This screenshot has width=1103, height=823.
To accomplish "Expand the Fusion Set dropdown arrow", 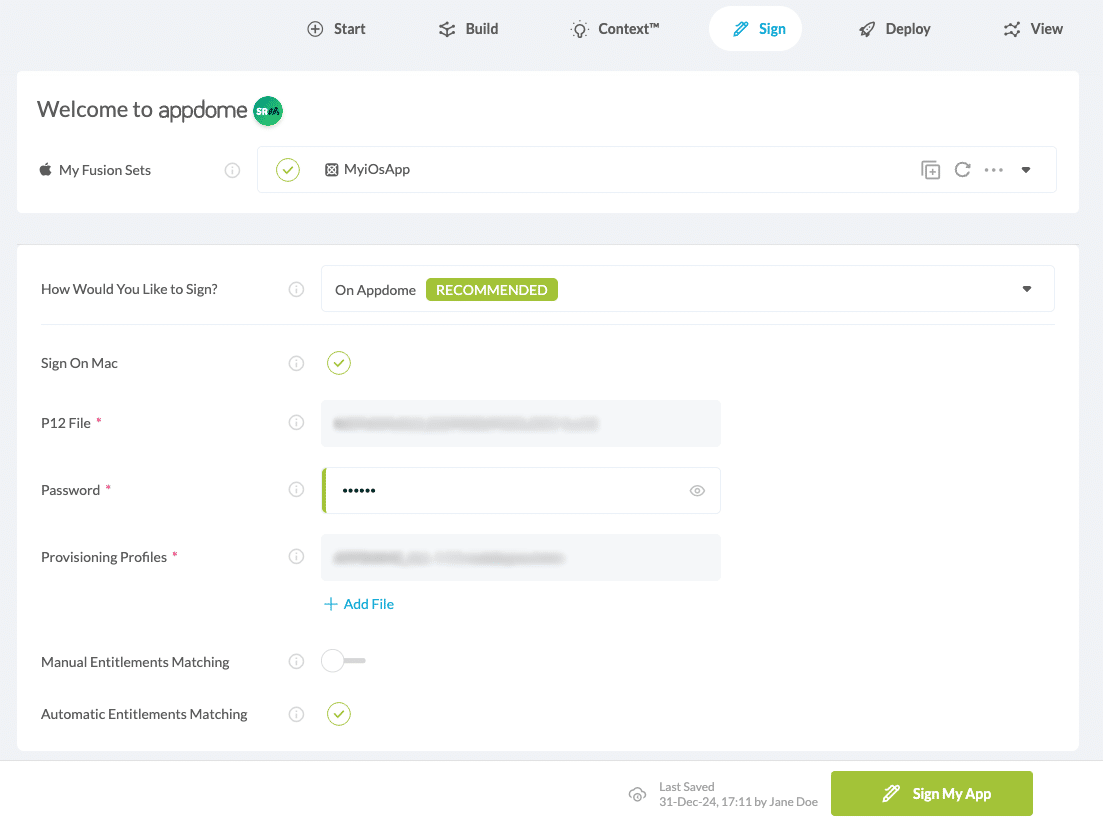I will click(x=1026, y=170).
